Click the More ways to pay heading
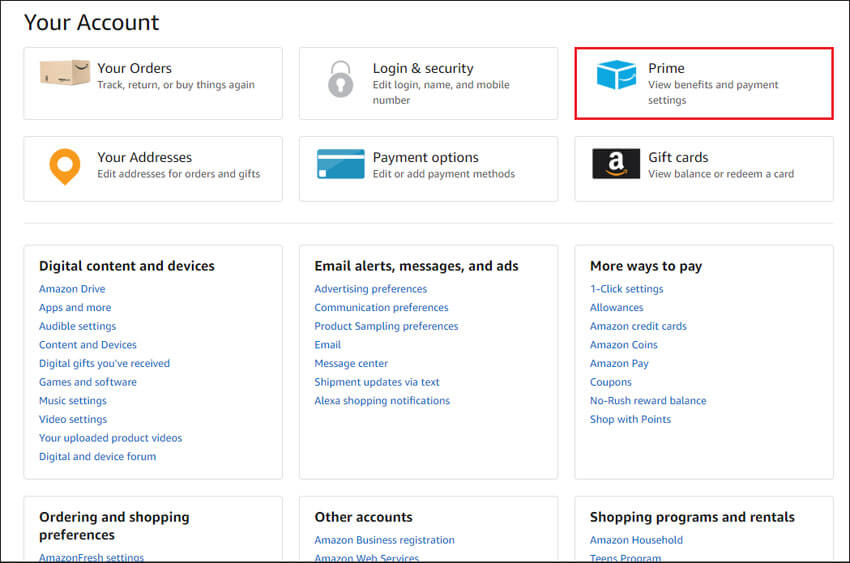The image size is (850, 563). point(646,266)
